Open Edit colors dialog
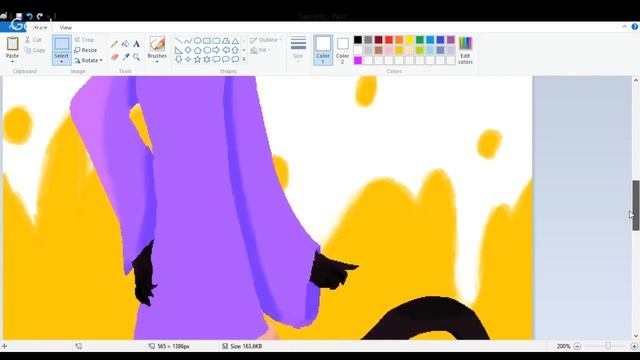 465,50
